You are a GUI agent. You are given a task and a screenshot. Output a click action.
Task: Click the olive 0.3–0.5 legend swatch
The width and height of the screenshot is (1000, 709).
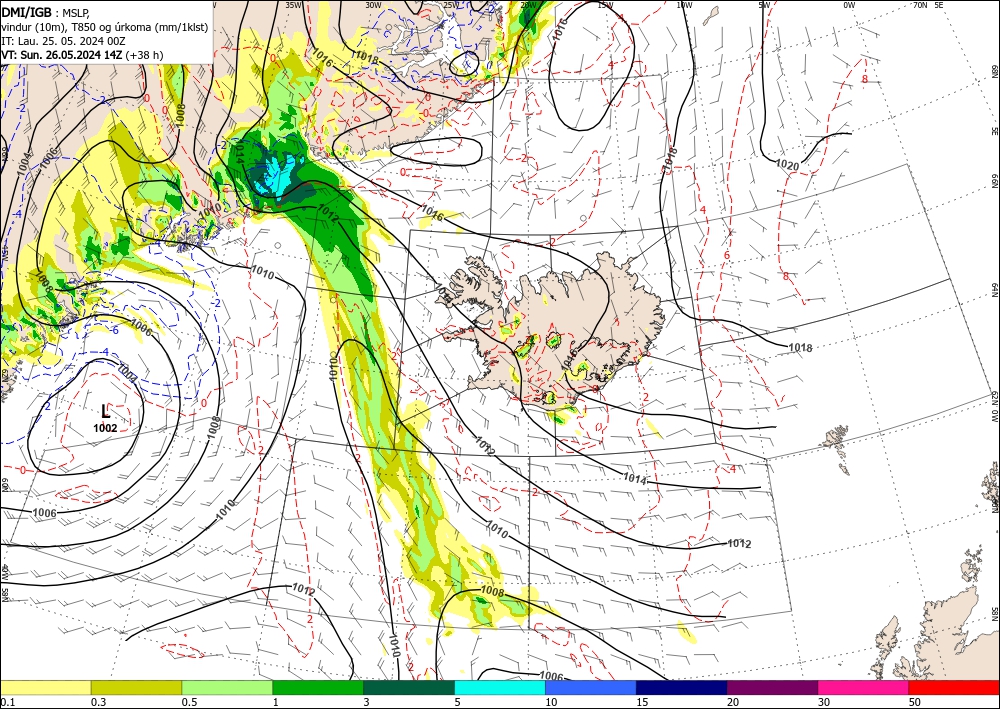136,687
